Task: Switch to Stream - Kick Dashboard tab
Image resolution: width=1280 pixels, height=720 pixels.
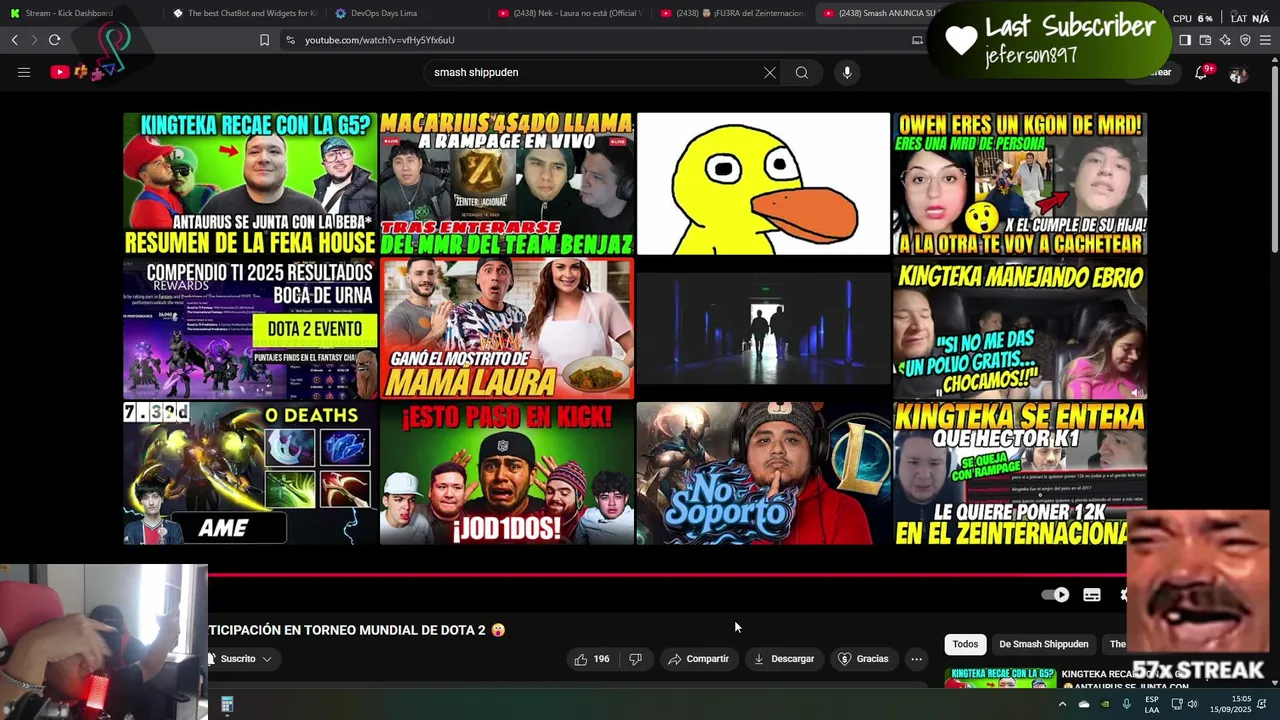Action: (x=78, y=13)
